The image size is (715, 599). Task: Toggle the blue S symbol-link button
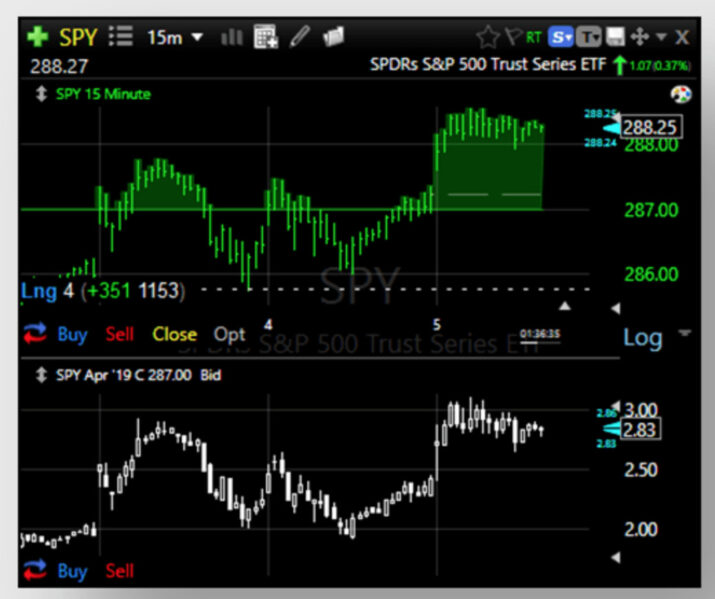(x=560, y=37)
